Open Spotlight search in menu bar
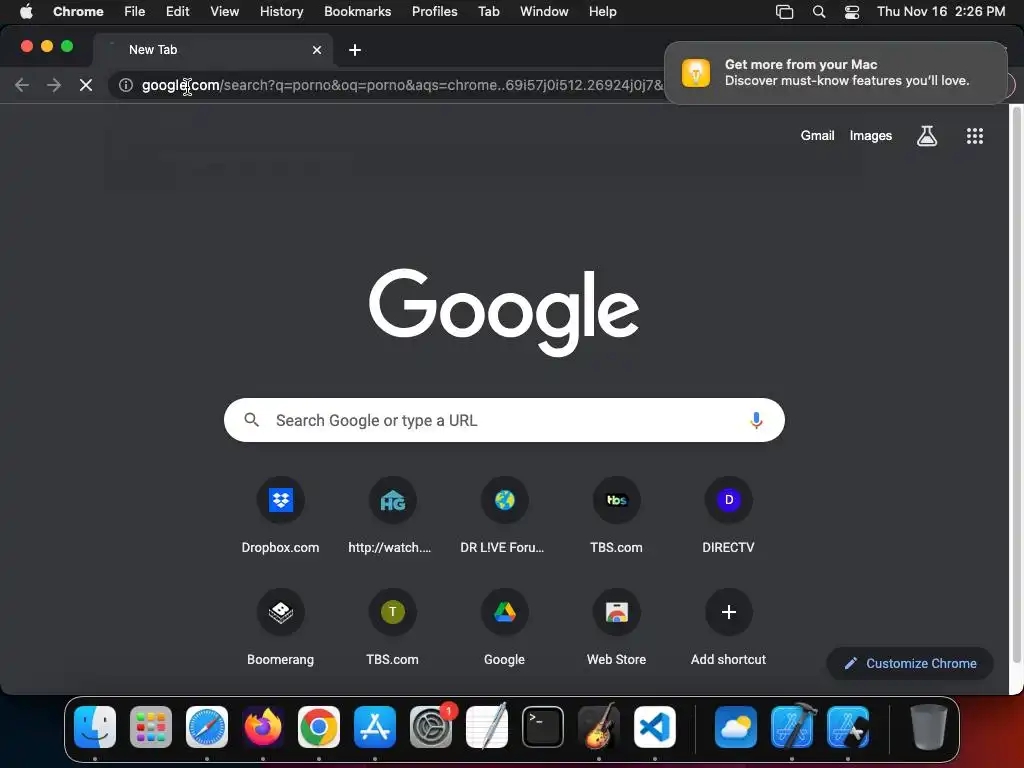 818,11
